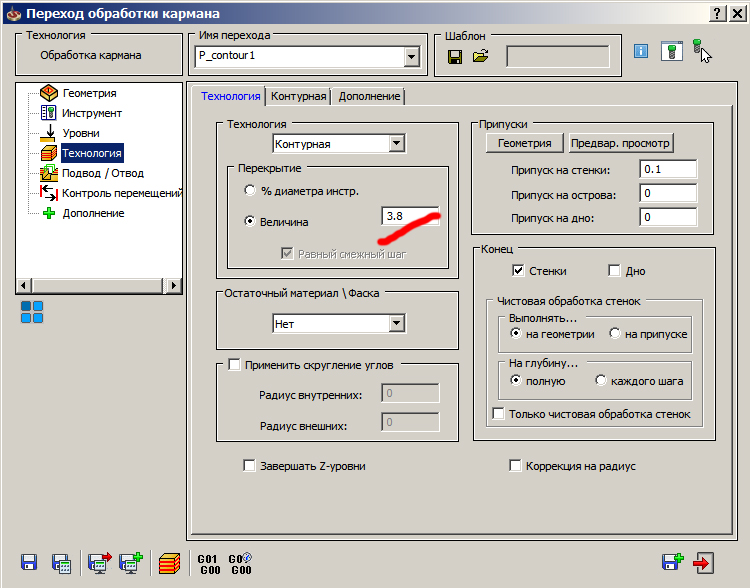
Task: Select Подвод / Отвод in the tree
Action: pos(103,173)
